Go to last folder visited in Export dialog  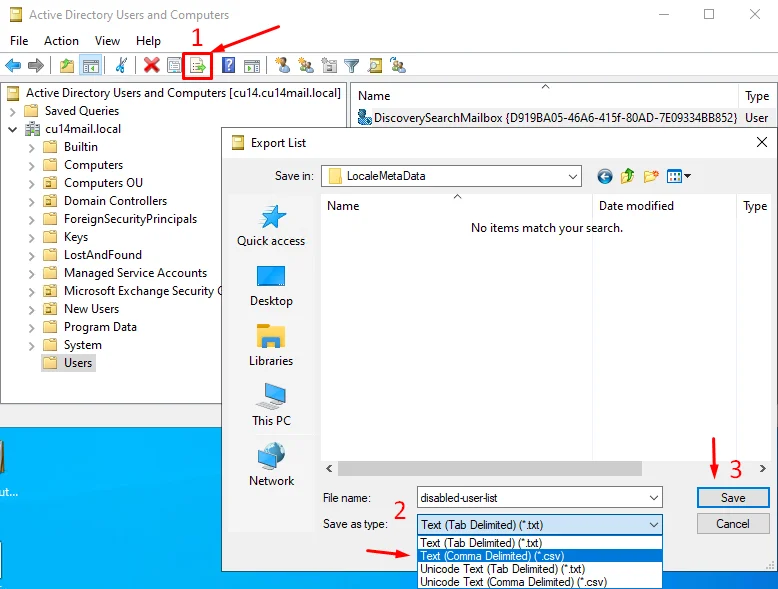click(604, 176)
